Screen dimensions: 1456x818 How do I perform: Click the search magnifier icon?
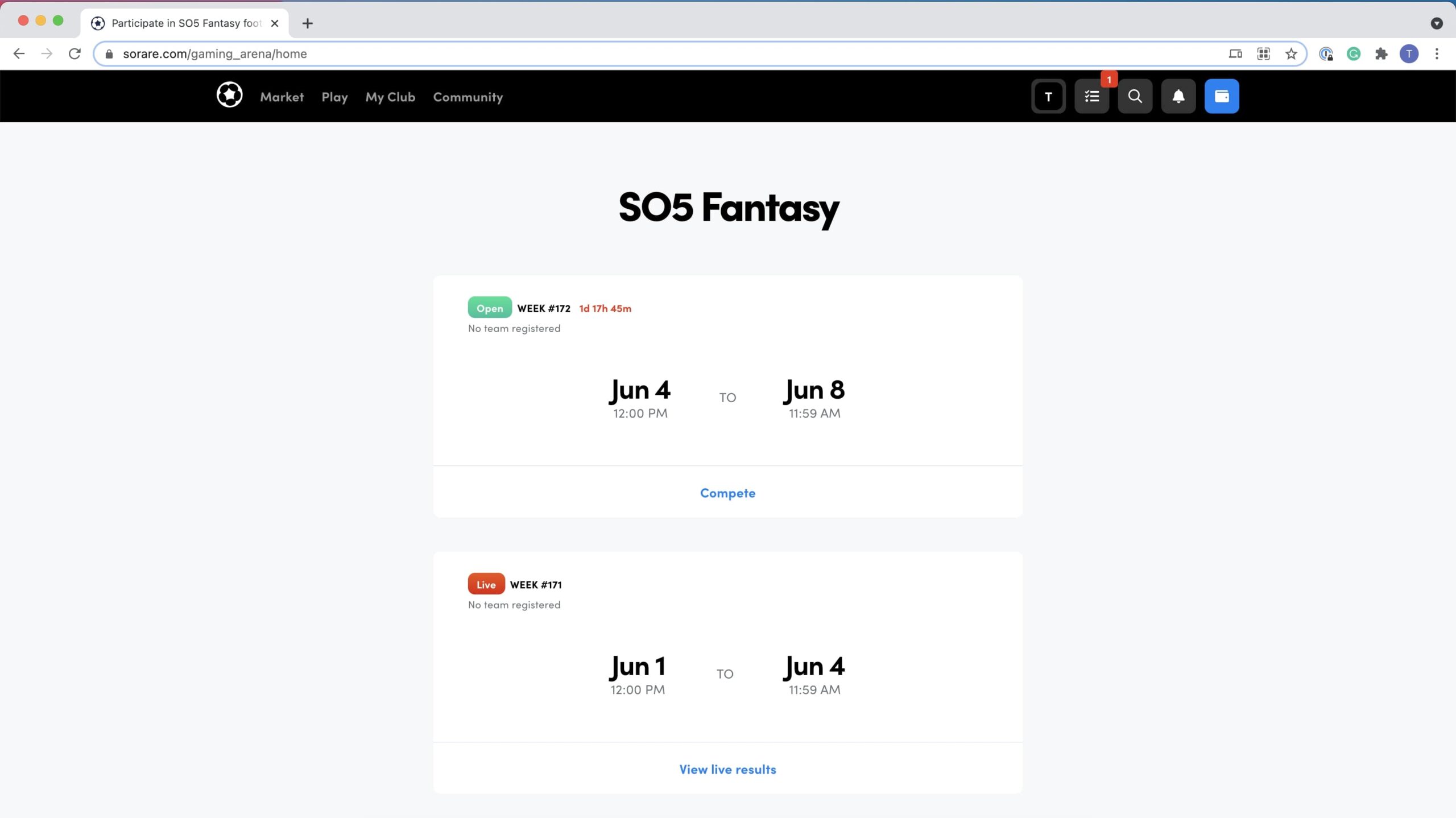(x=1135, y=96)
